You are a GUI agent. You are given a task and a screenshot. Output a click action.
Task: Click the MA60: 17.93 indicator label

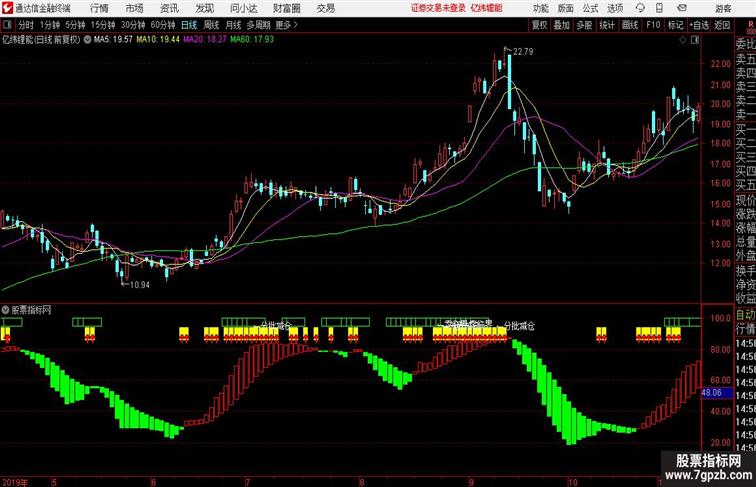click(252, 40)
